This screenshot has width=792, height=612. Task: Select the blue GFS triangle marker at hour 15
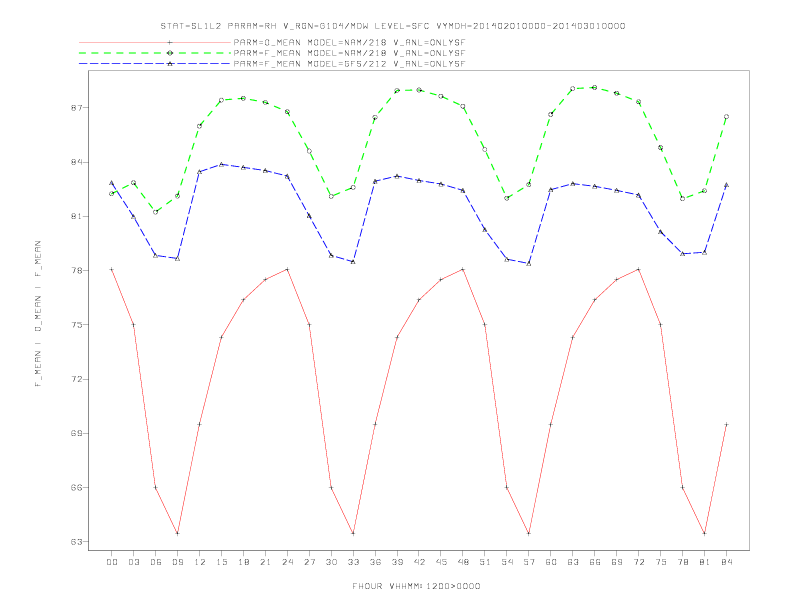(221, 164)
